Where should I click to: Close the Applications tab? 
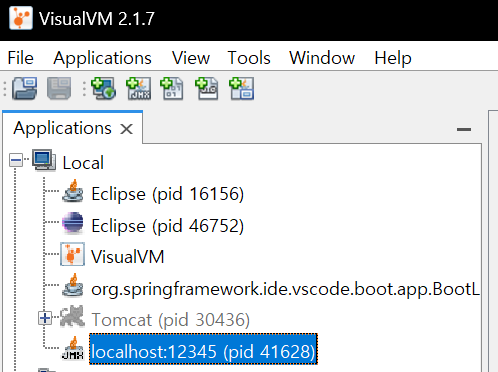tap(127, 129)
